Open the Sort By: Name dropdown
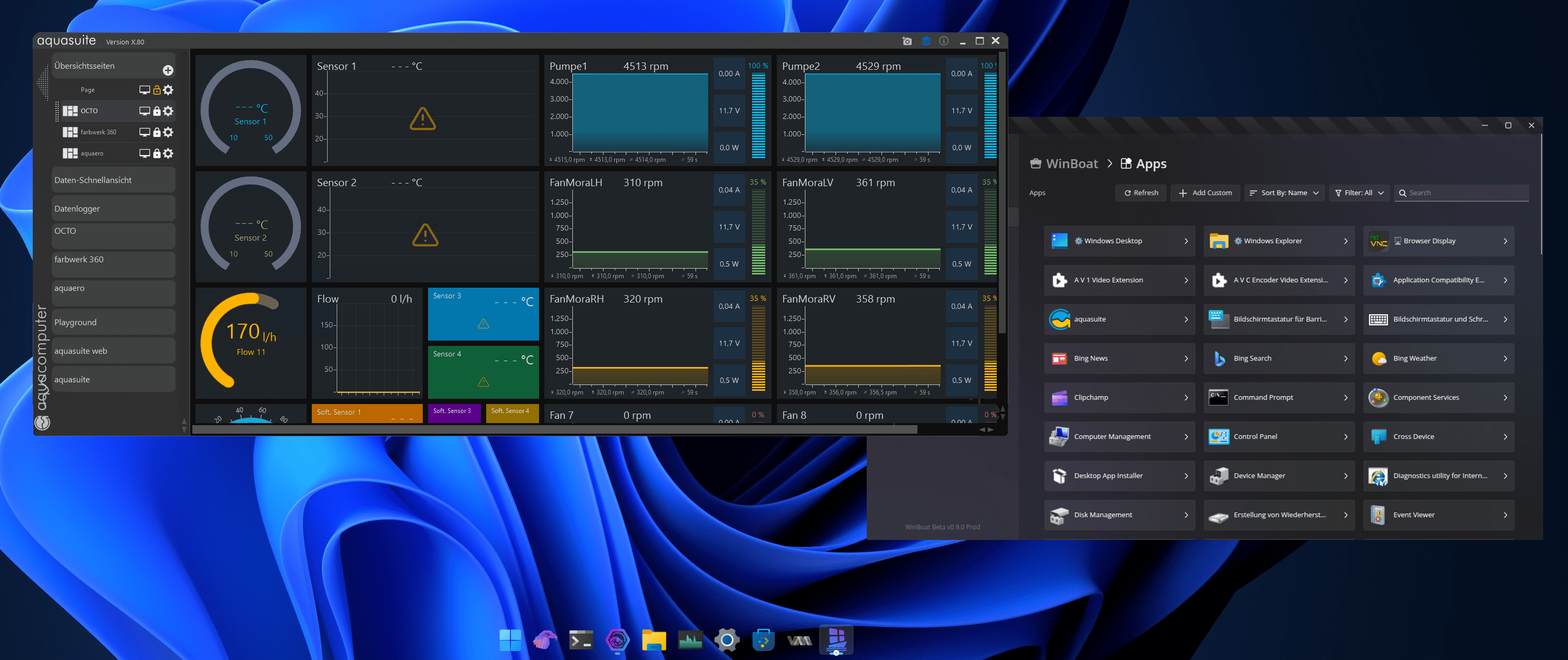Image resolution: width=1568 pixels, height=660 pixels. 1284,193
